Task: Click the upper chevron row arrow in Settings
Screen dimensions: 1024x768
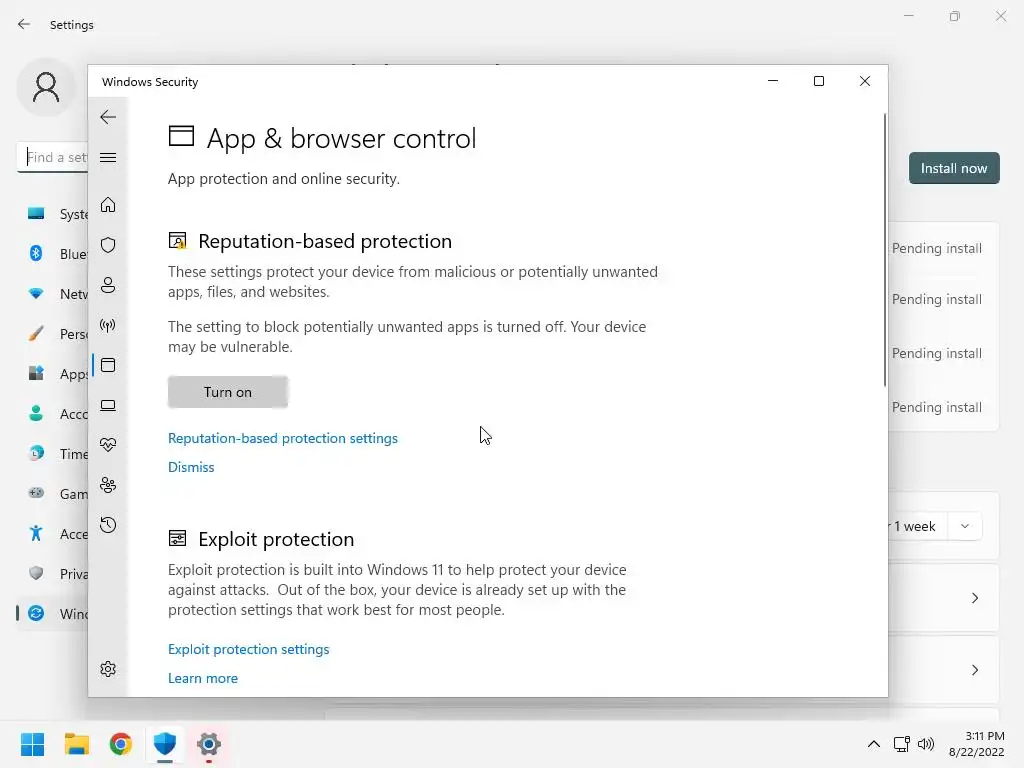Action: point(975,598)
